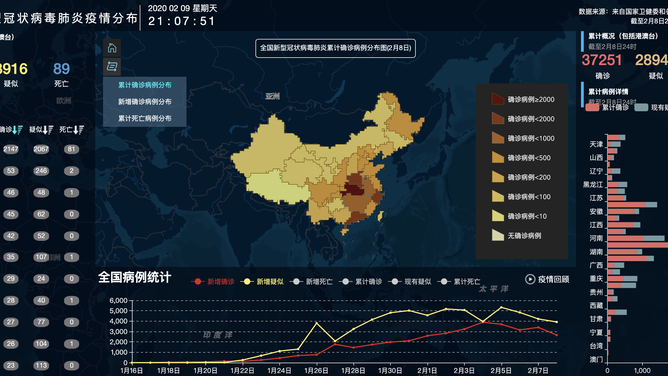Click the 2147 confirmed count badge

click(x=11, y=149)
